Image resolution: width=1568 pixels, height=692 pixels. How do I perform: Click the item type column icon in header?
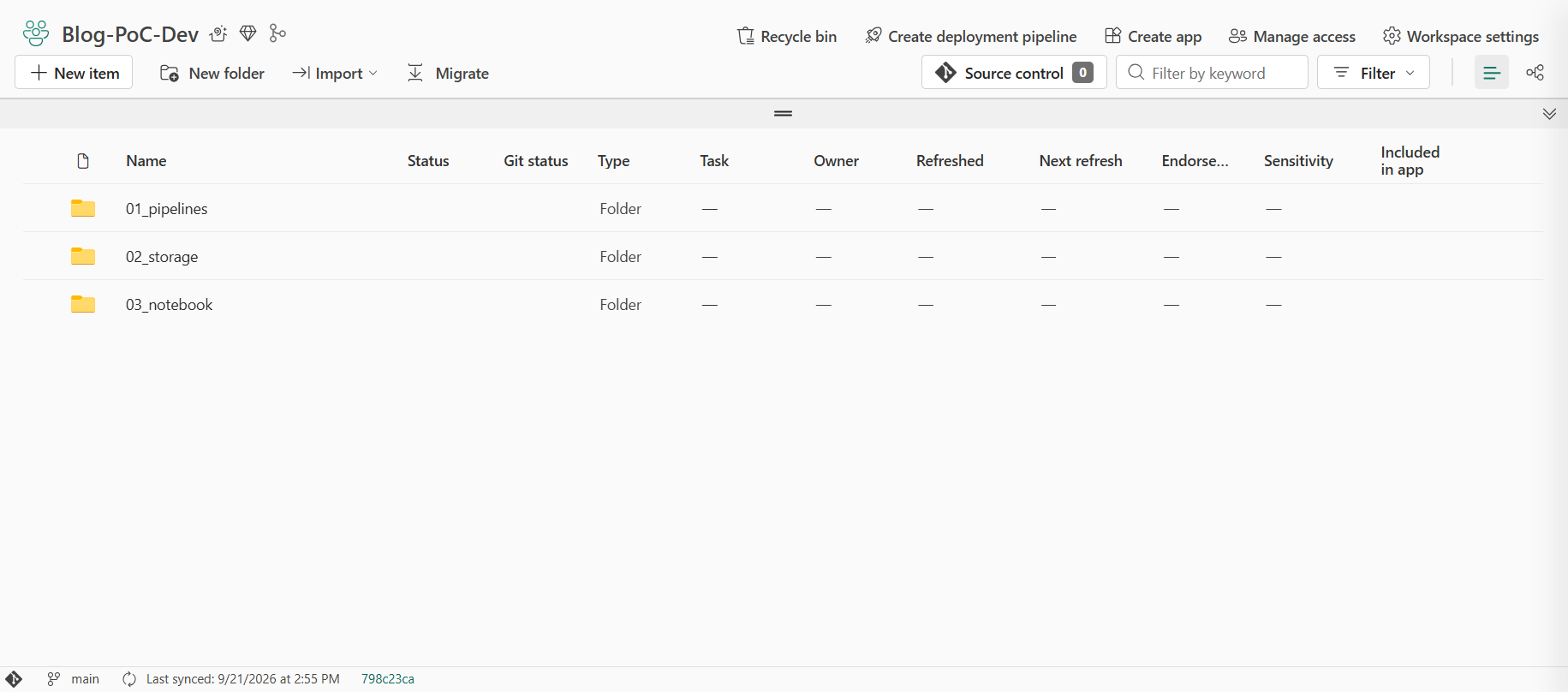point(83,161)
